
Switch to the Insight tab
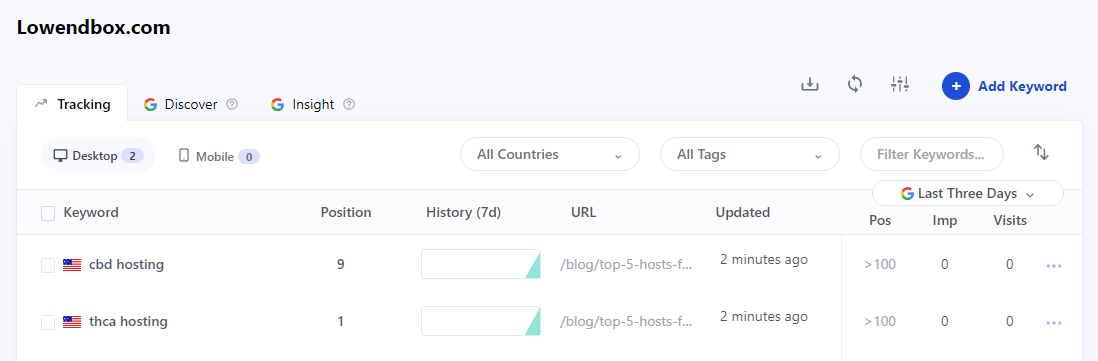pyautogui.click(x=312, y=104)
